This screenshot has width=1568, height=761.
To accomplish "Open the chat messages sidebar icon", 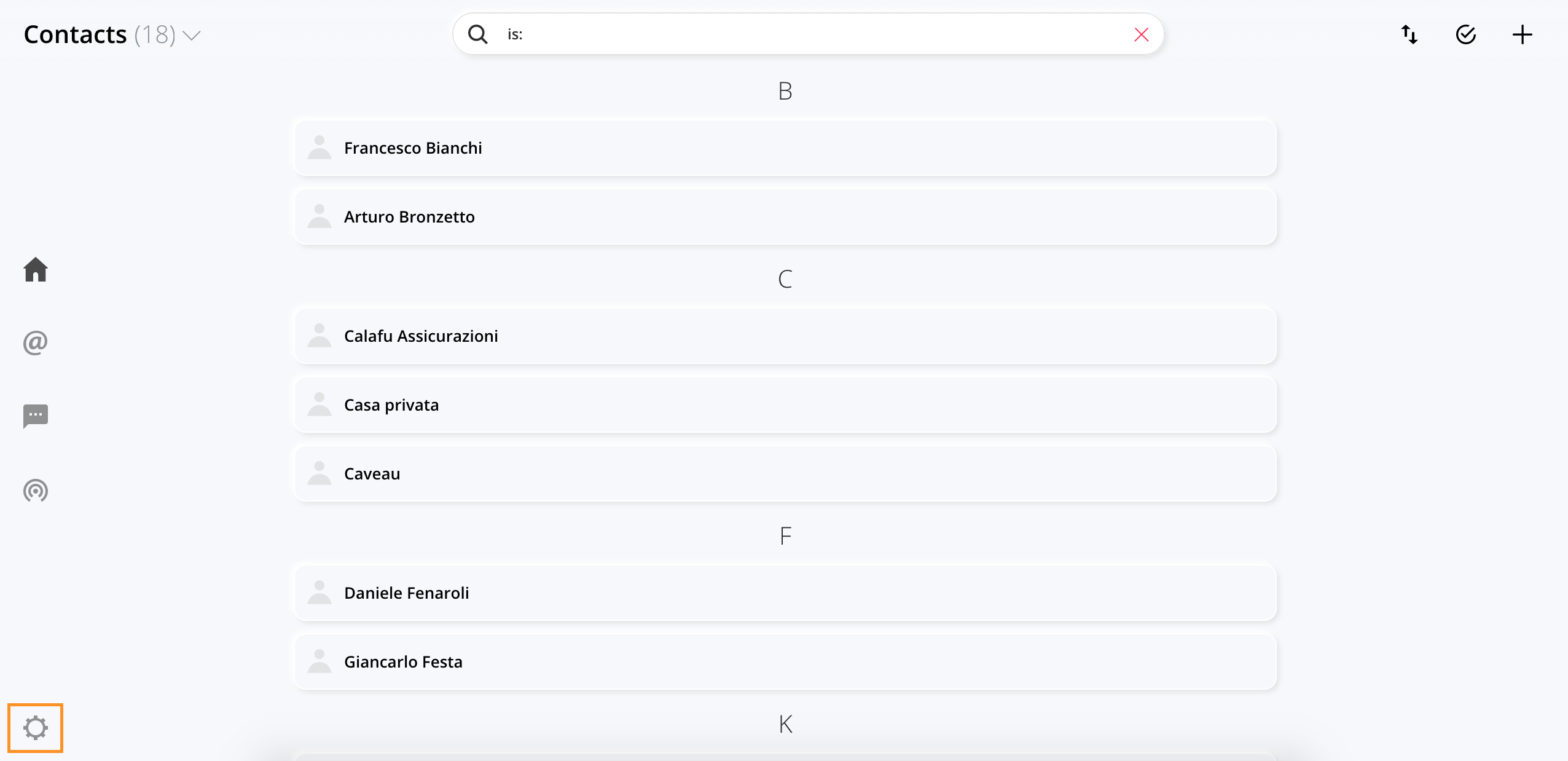I will [x=36, y=416].
